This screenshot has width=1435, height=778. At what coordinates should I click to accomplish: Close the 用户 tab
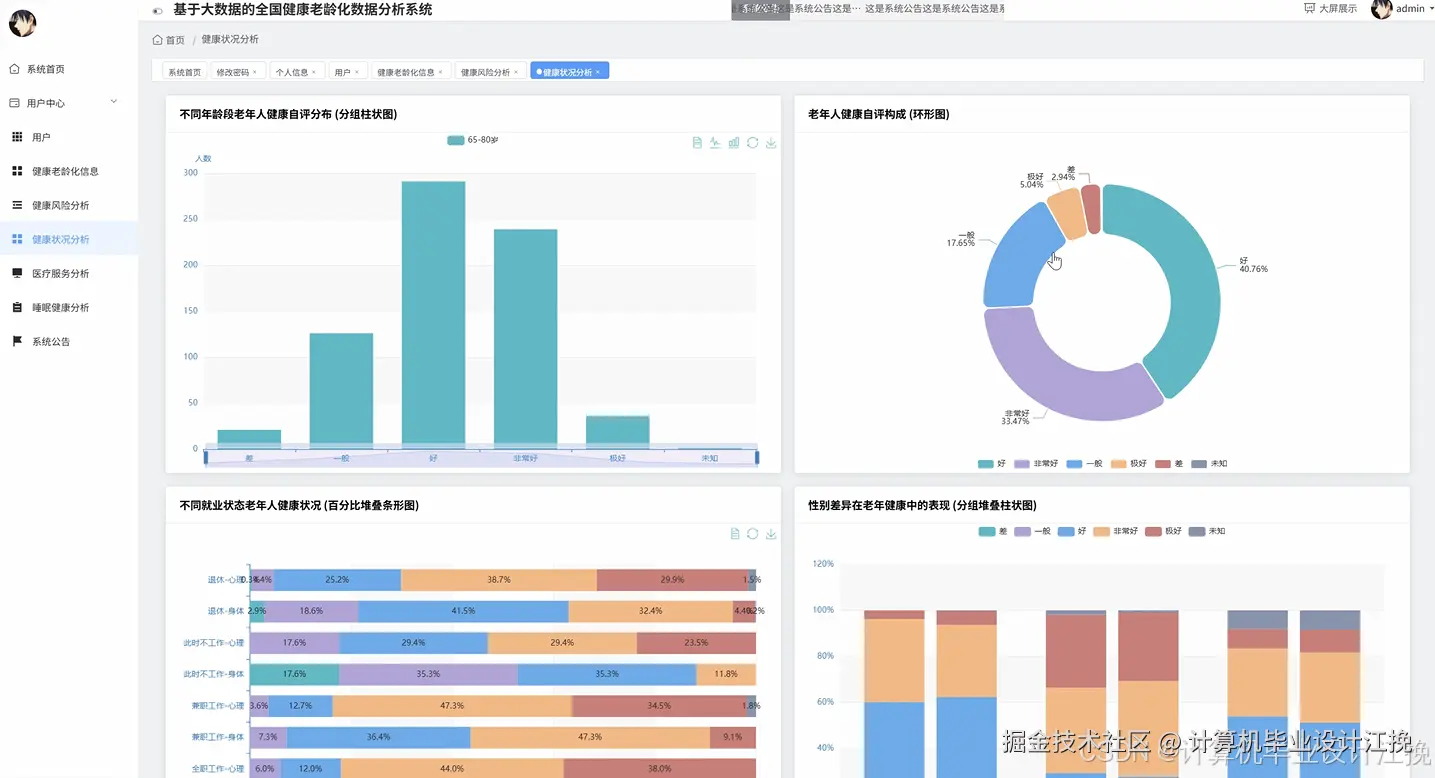coord(357,72)
